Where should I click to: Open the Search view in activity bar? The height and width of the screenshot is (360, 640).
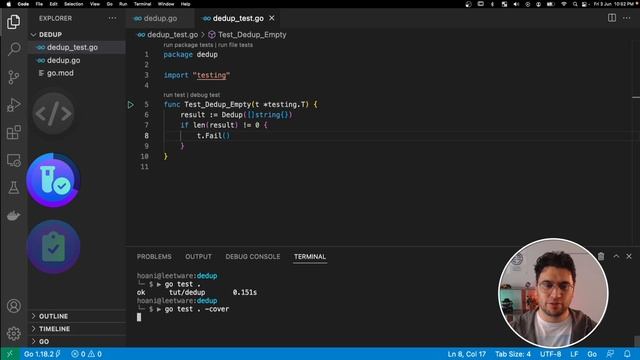[x=13, y=49]
